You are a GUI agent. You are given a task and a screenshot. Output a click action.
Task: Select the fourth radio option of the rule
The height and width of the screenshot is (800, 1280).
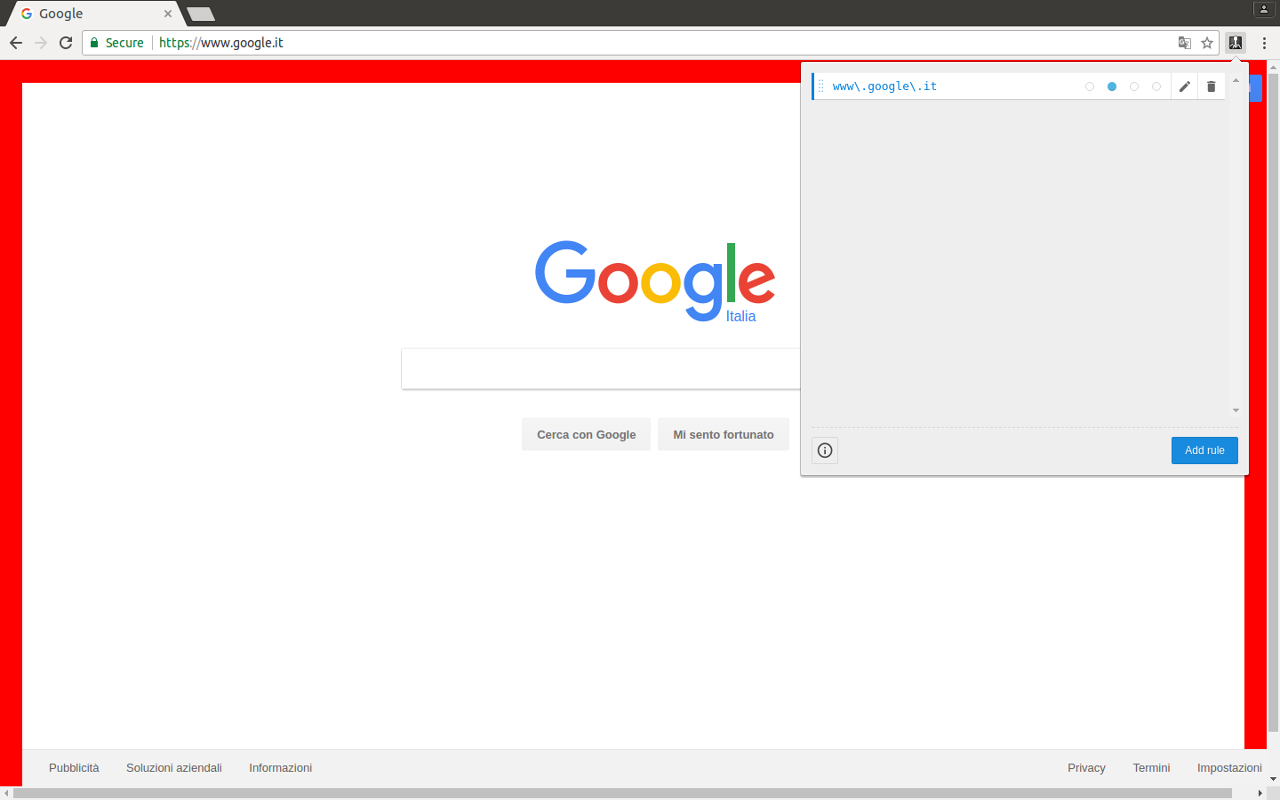pyautogui.click(x=1157, y=87)
